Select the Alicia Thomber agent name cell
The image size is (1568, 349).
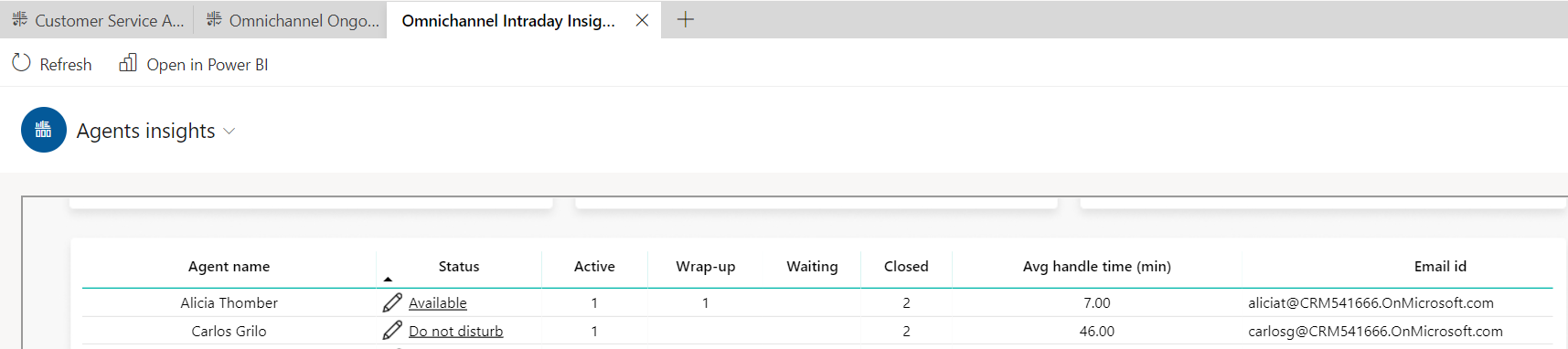click(x=229, y=302)
